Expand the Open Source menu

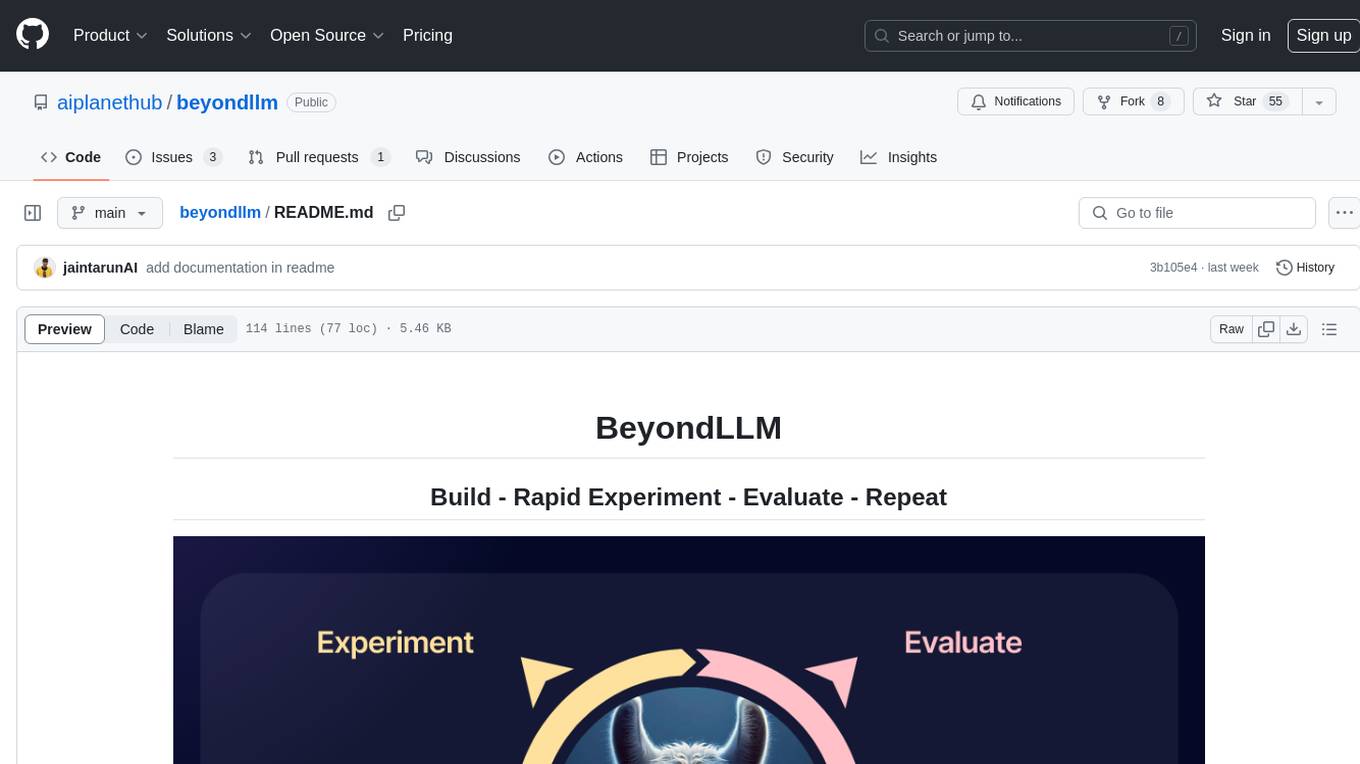click(x=327, y=35)
